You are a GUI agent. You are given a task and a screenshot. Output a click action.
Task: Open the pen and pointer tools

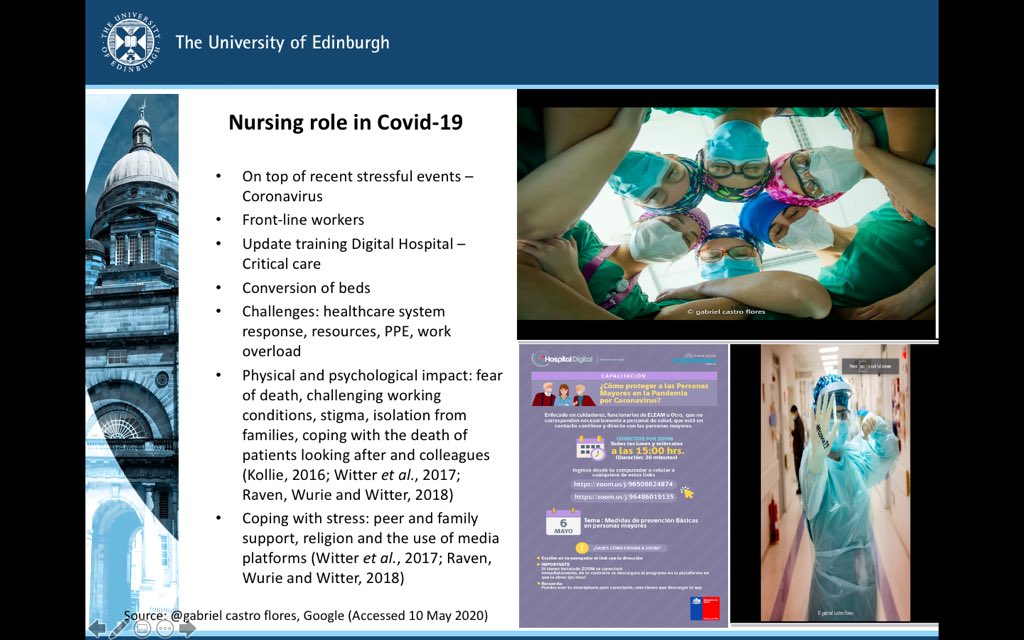point(119,628)
